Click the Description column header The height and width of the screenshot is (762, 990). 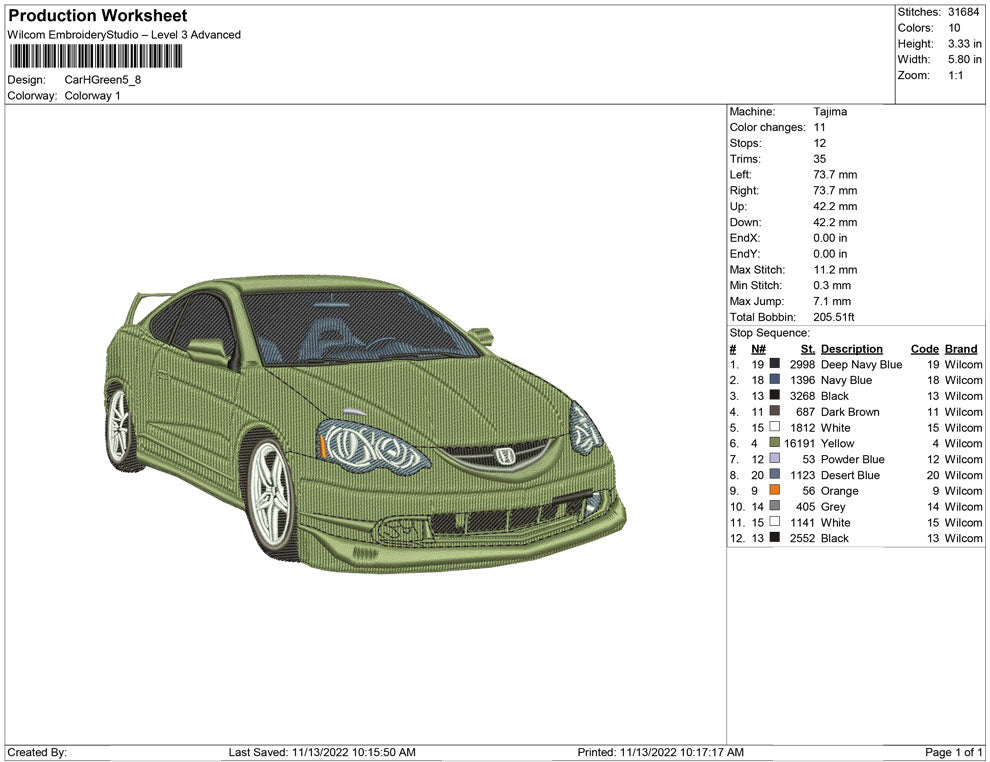pyautogui.click(x=851, y=349)
